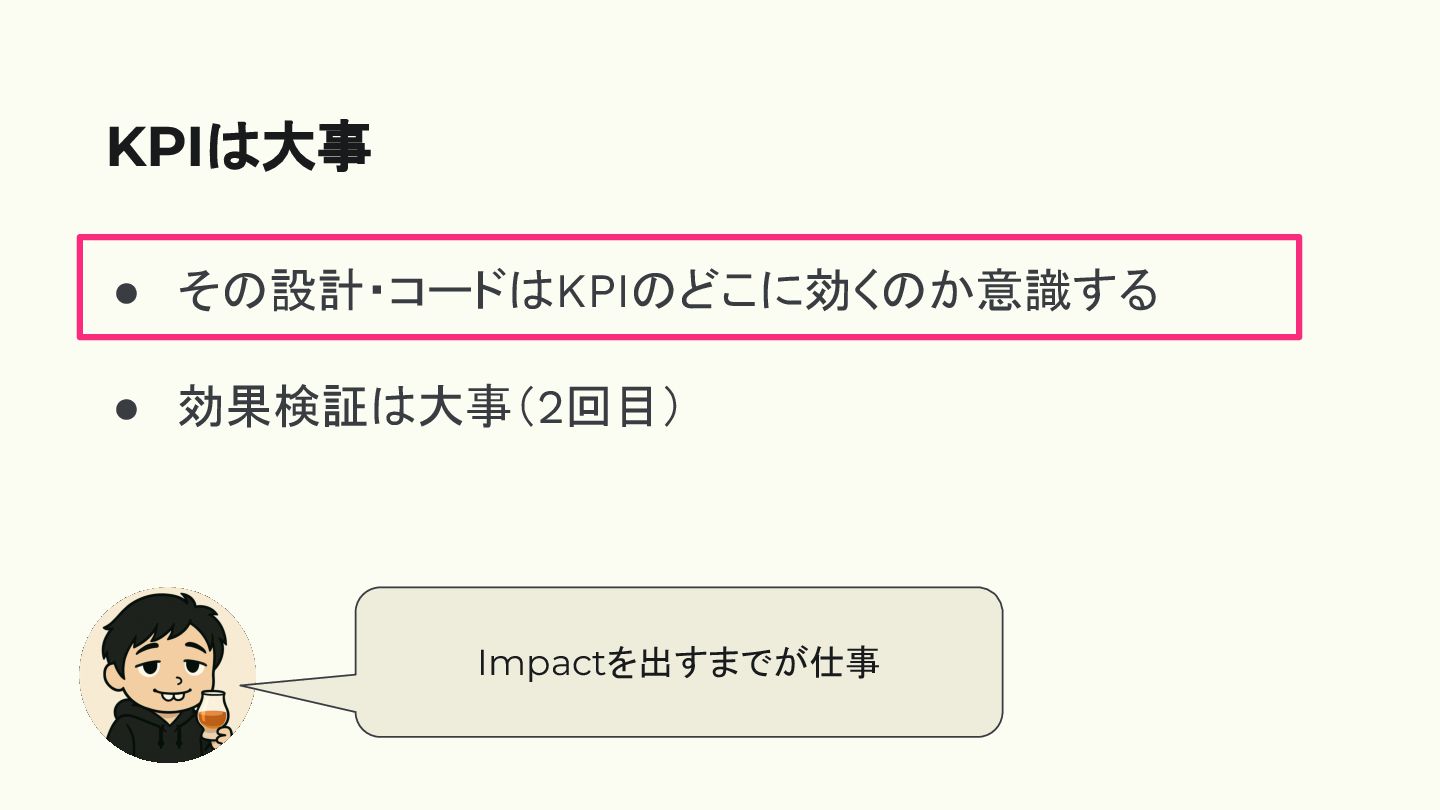Click the speech bubble with Impact text
This screenshot has width=1440, height=810.
(679, 662)
